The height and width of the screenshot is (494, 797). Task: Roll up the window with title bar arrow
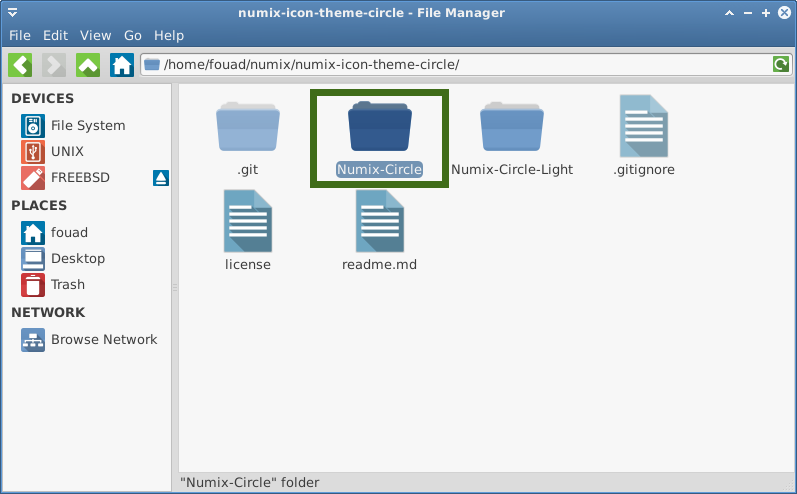(x=729, y=13)
